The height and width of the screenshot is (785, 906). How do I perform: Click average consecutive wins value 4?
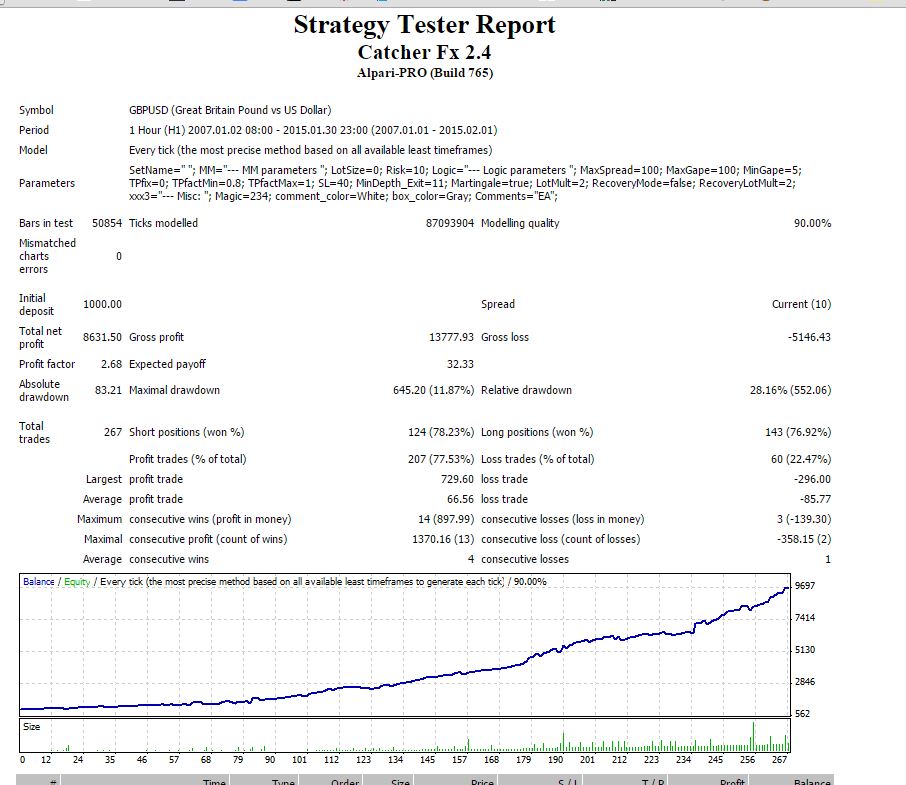point(471,559)
